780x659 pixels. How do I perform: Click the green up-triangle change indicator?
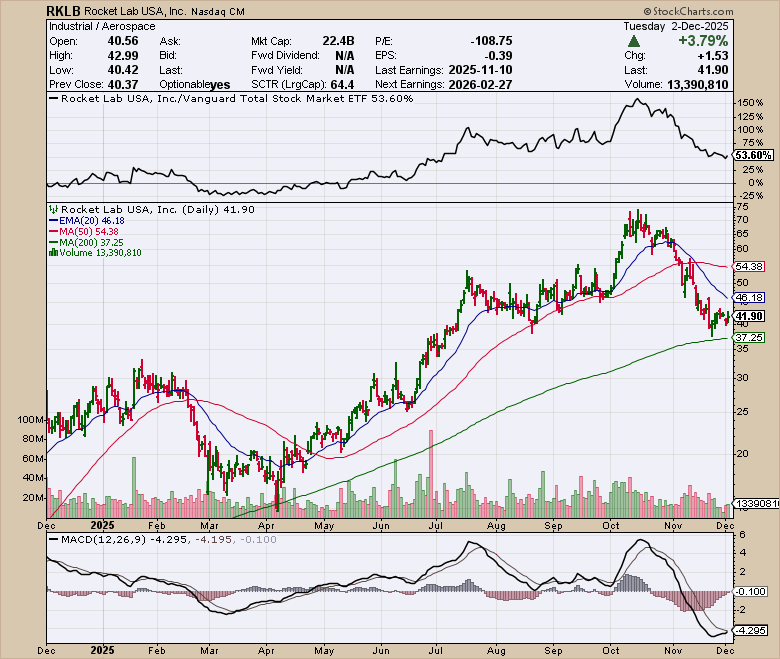coord(634,41)
